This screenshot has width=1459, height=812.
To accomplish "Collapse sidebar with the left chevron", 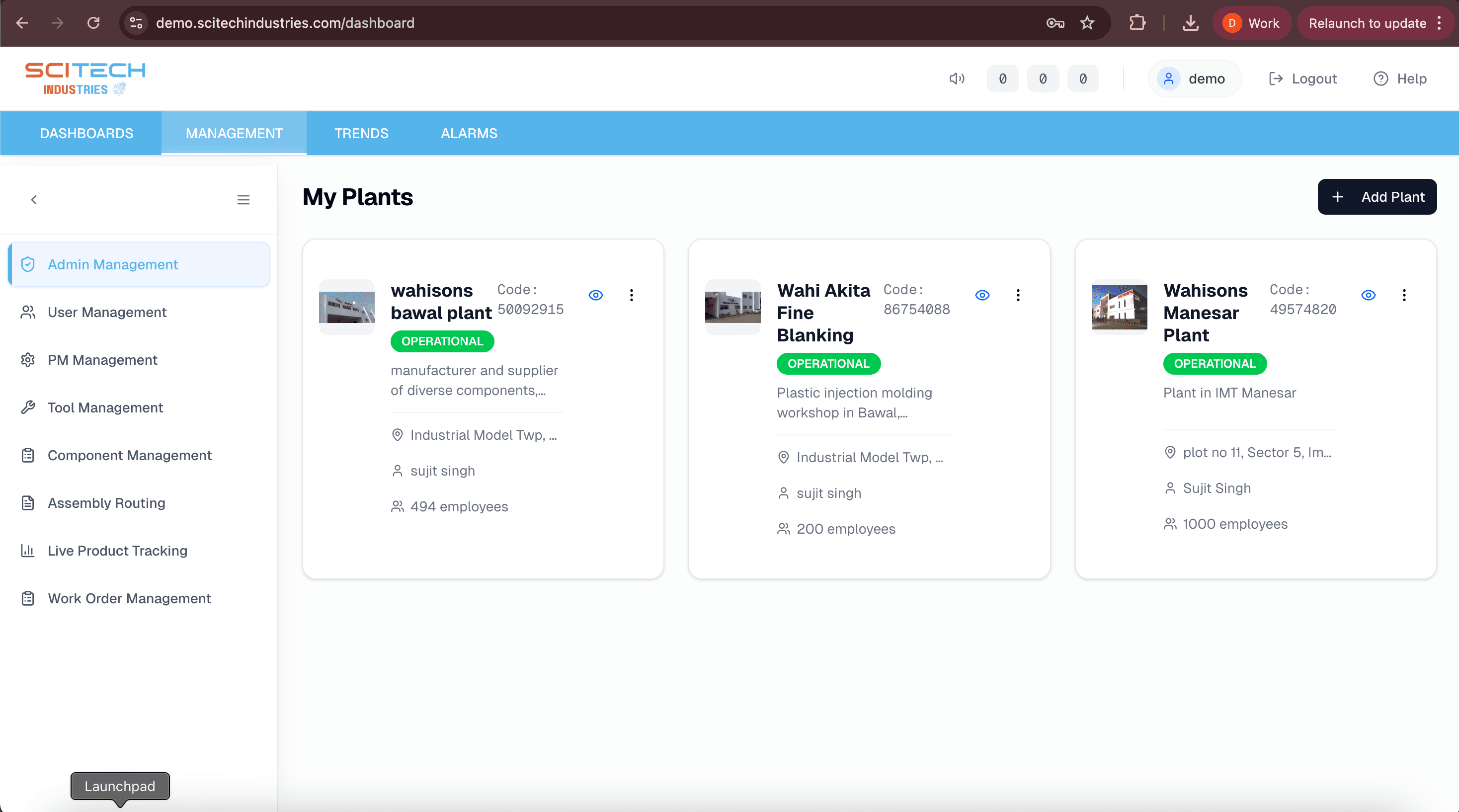I will [x=34, y=199].
